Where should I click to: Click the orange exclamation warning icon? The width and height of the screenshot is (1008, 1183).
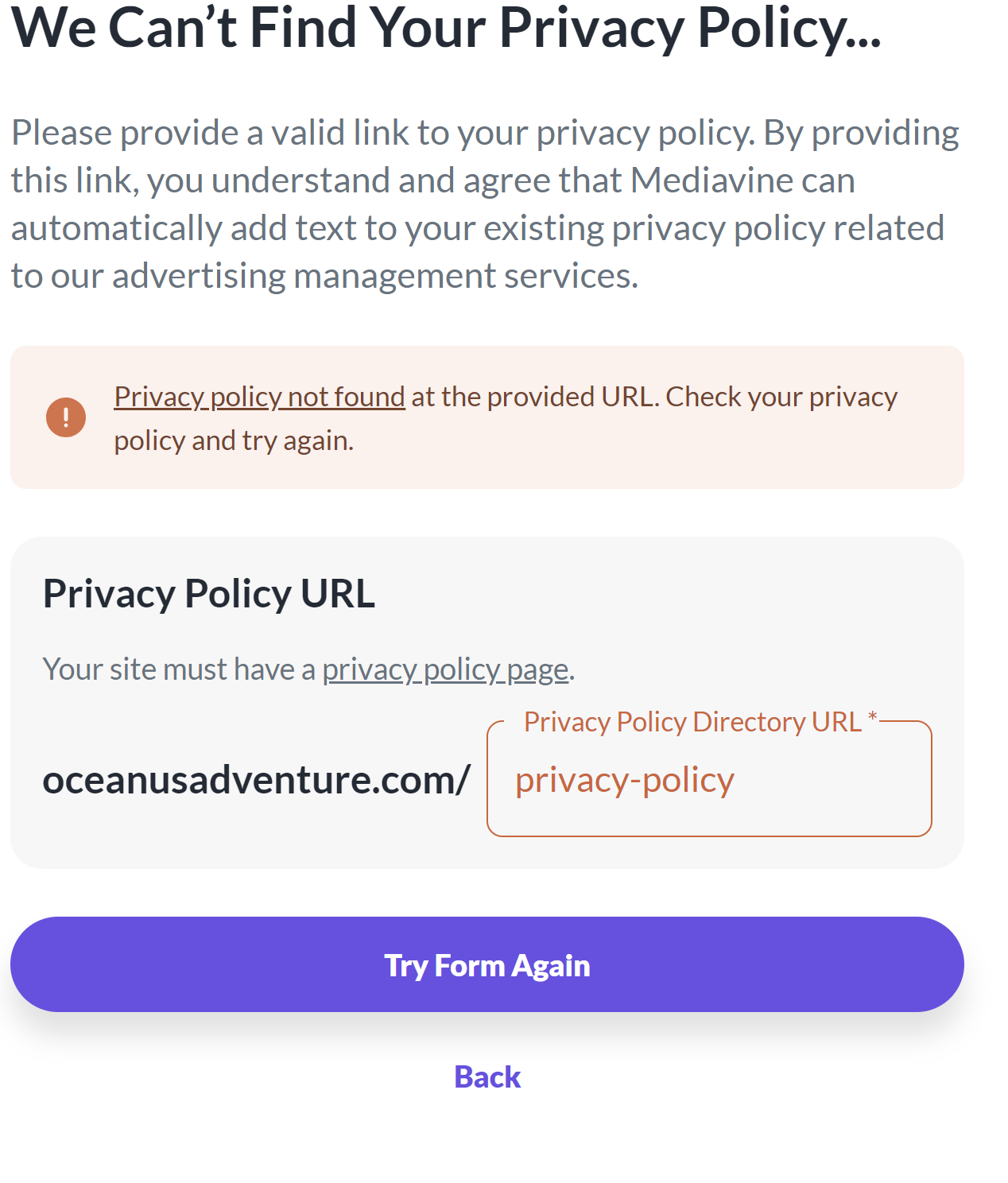point(66,417)
